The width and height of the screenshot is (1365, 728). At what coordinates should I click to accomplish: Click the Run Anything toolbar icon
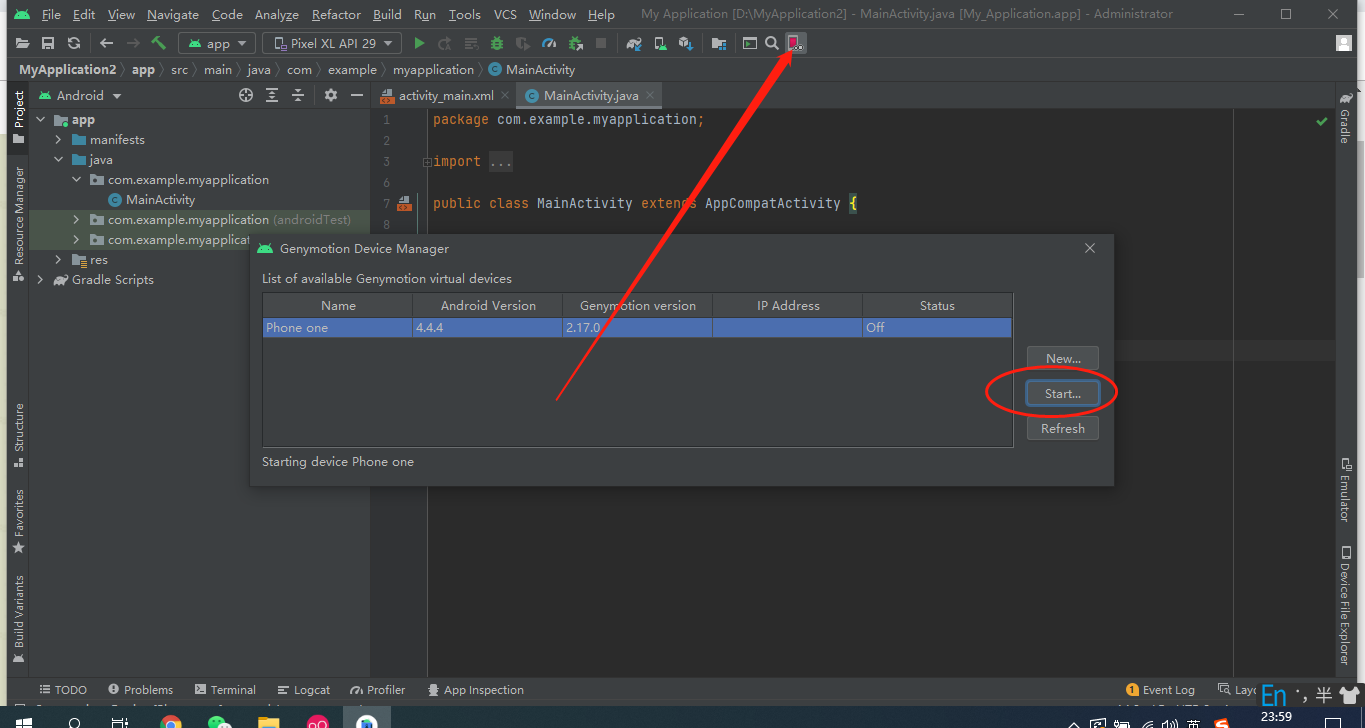(750, 43)
